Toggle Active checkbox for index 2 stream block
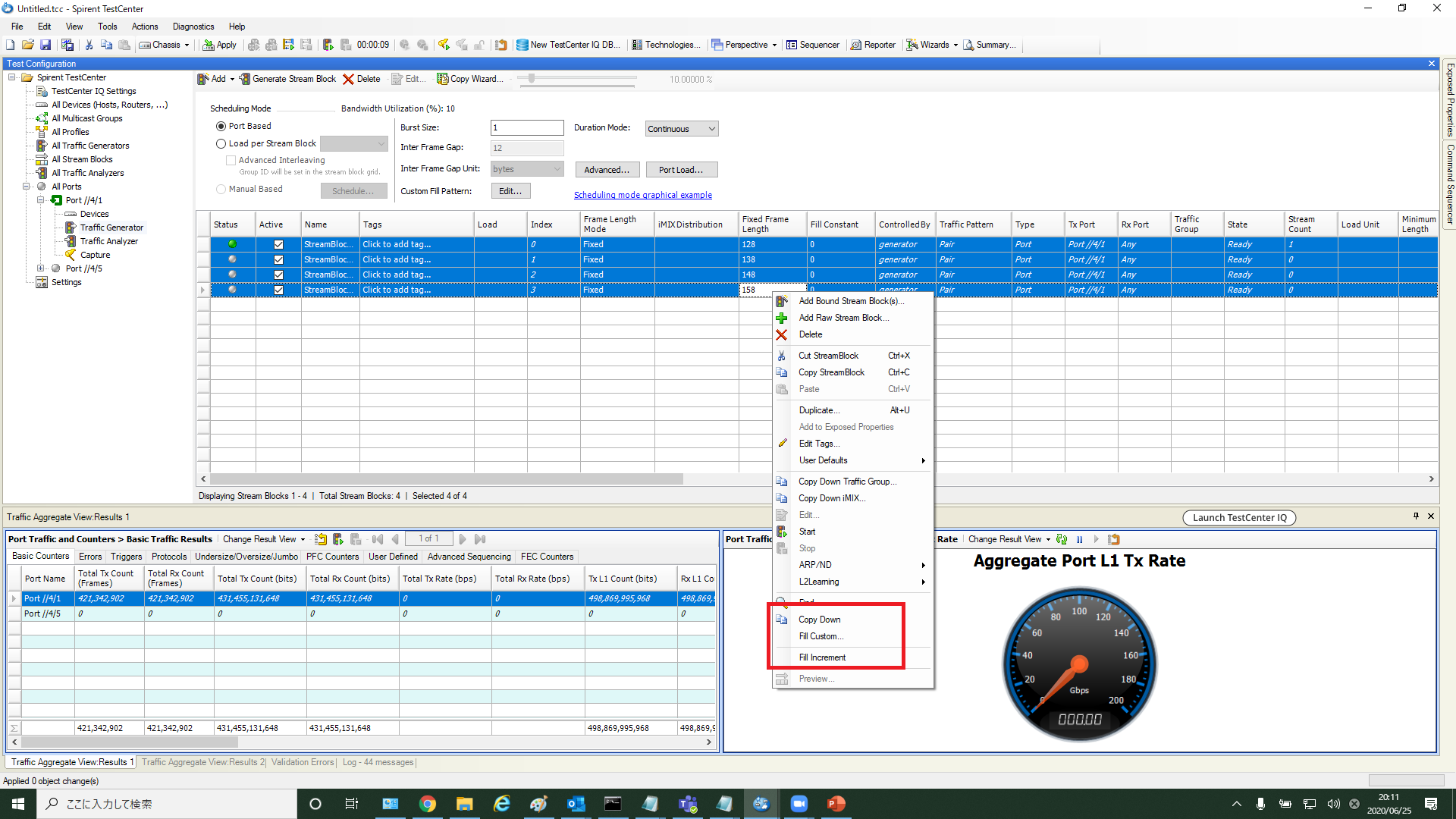1456x819 pixels. [x=278, y=275]
